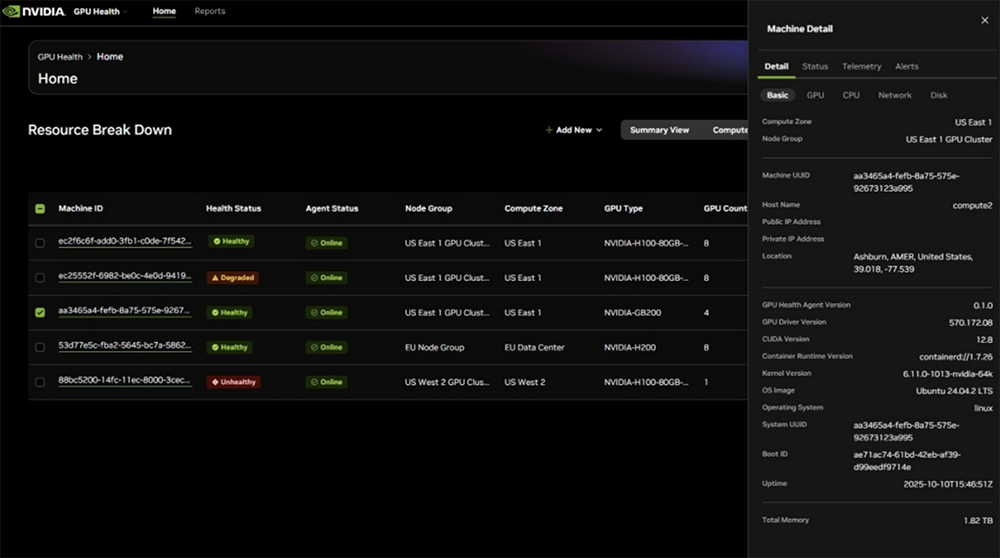Tick the checkbox for machine 88bc5200
This screenshot has height=558, width=1000.
40,382
